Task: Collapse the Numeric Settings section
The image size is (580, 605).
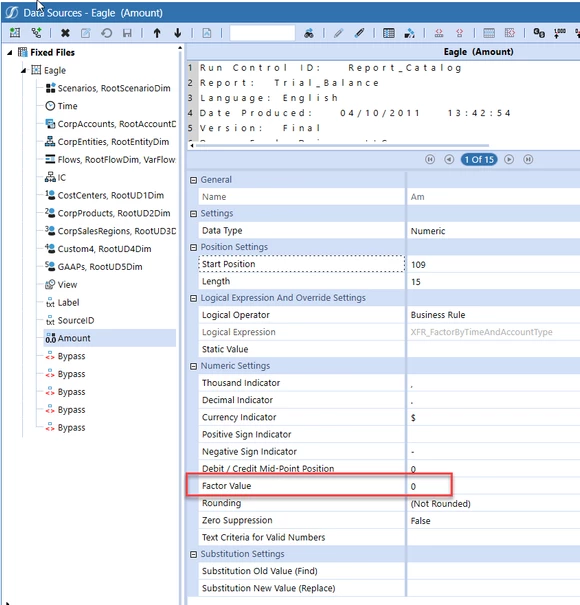Action: [193, 366]
